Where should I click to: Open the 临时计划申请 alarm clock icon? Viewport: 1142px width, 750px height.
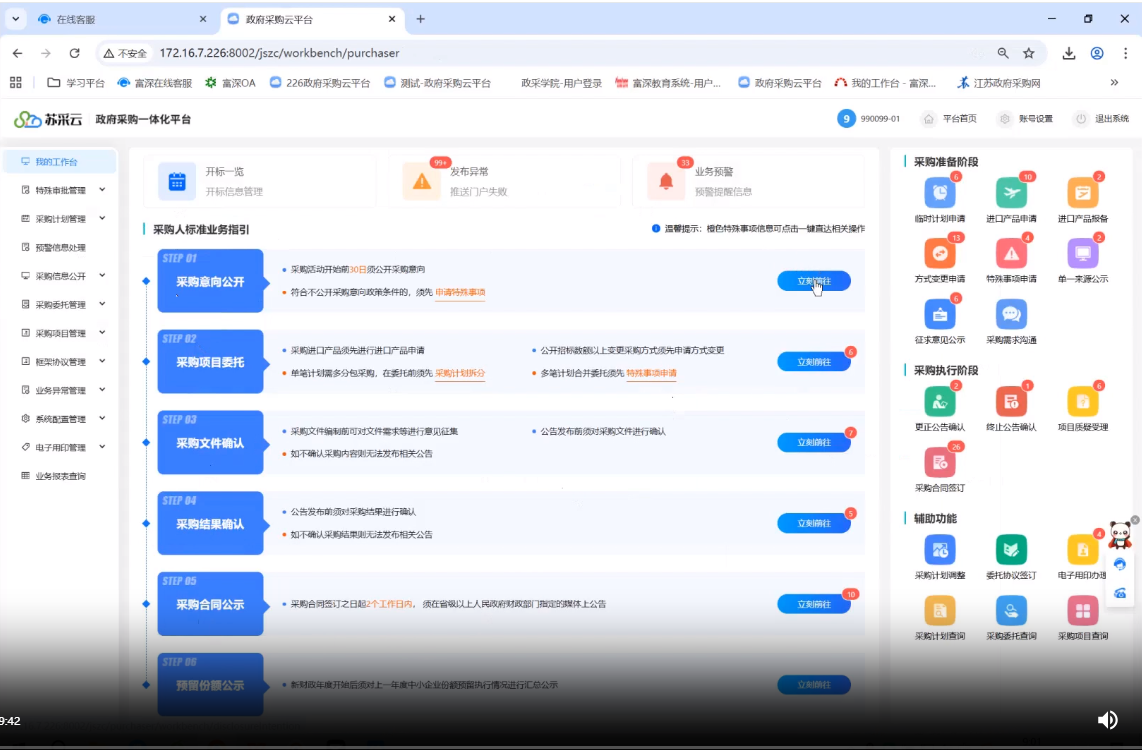(940, 193)
